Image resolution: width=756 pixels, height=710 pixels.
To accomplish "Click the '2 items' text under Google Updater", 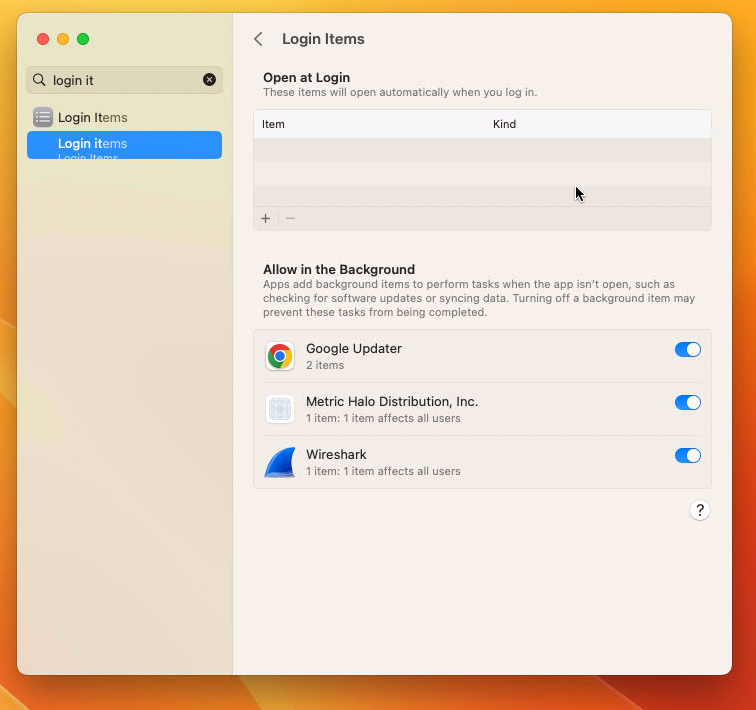I will 325,365.
